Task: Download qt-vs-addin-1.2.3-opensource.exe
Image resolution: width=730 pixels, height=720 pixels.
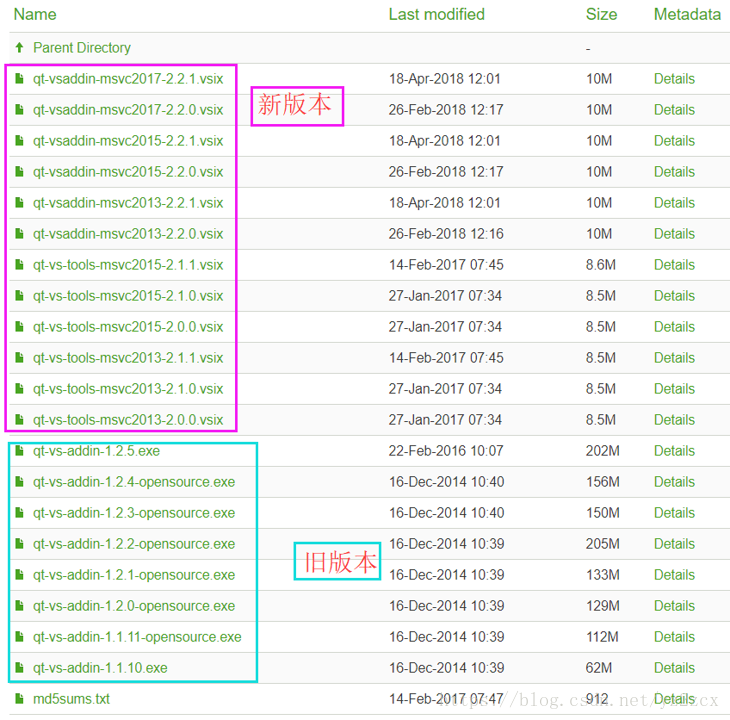Action: [134, 513]
